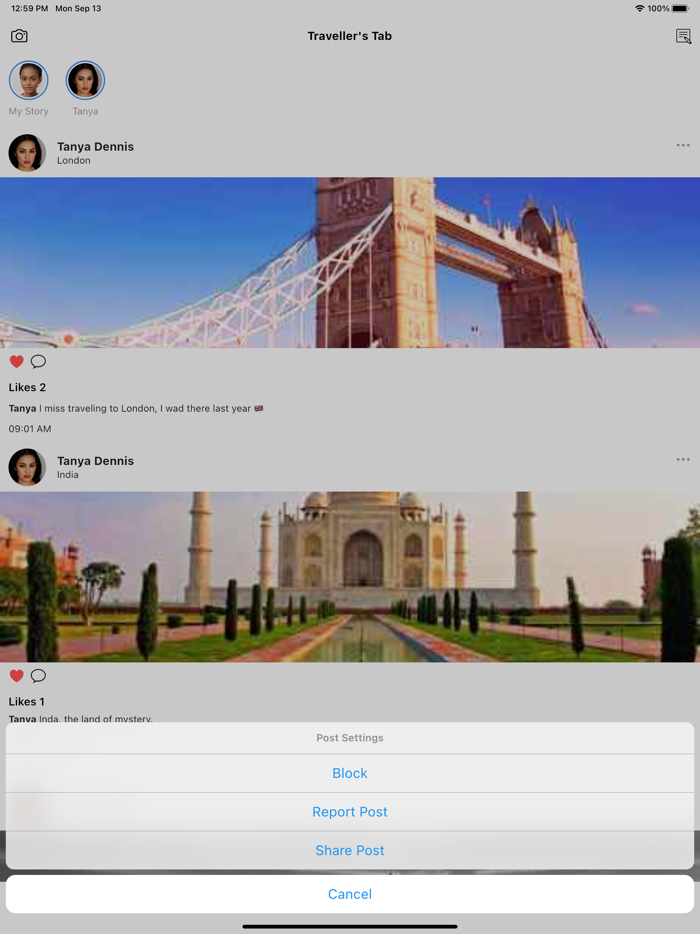Image resolution: width=700 pixels, height=934 pixels.
Task: Tap the Likes 1 count
Action: tap(27, 702)
